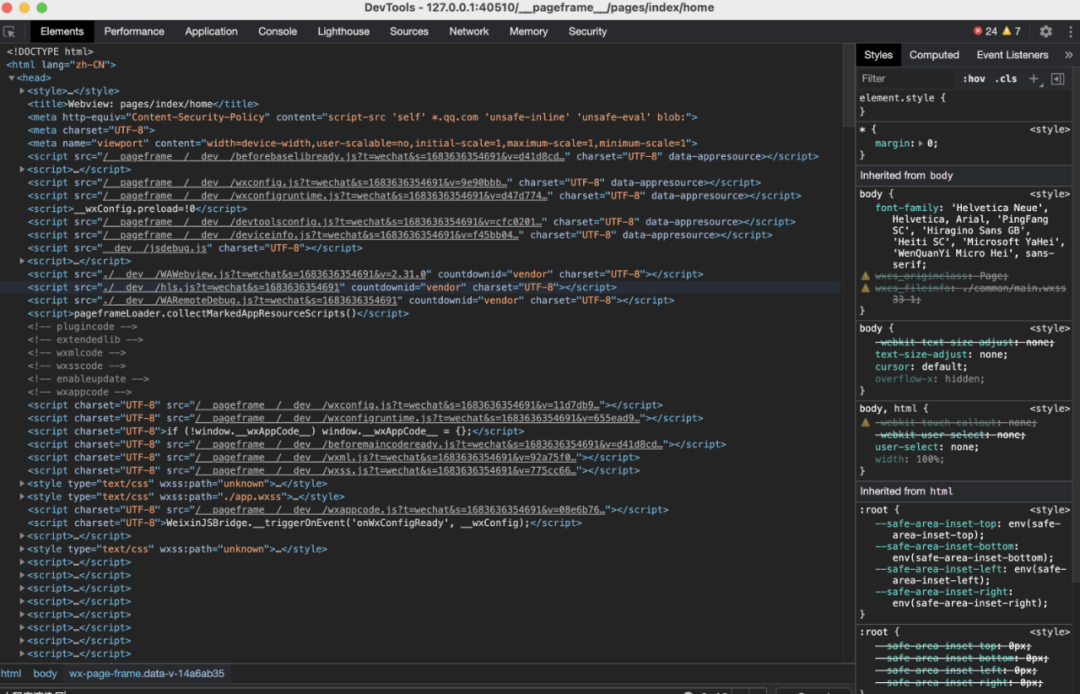Screen dimensions: 1080x694
Task: Expand collapsed script below beforebaselibready.js
Action: pos(22,169)
